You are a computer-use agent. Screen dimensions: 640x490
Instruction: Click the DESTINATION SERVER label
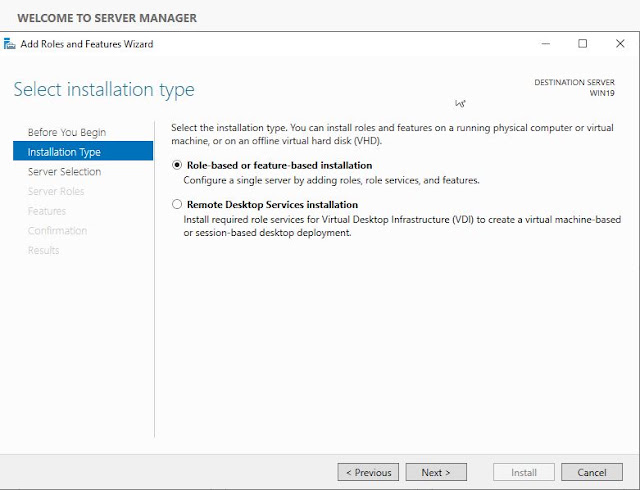click(574, 82)
